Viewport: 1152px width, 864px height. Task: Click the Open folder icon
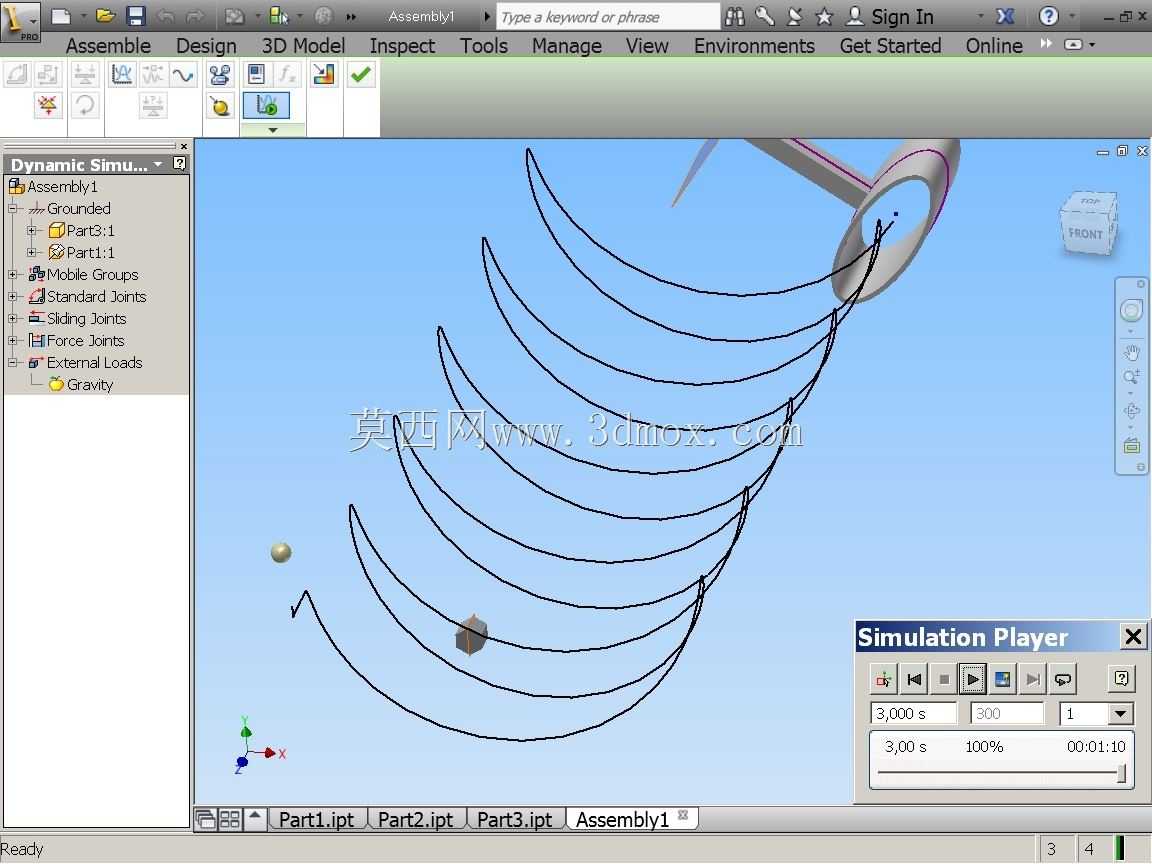pos(105,16)
